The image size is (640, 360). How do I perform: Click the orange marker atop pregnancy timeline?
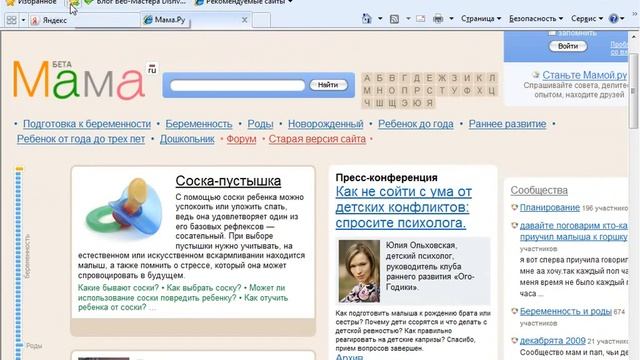[19, 169]
